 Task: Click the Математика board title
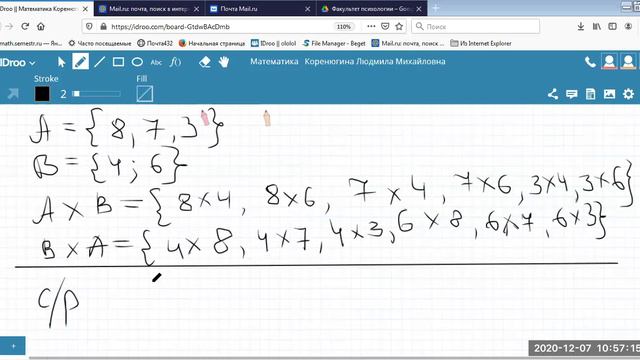pyautogui.click(x=274, y=62)
